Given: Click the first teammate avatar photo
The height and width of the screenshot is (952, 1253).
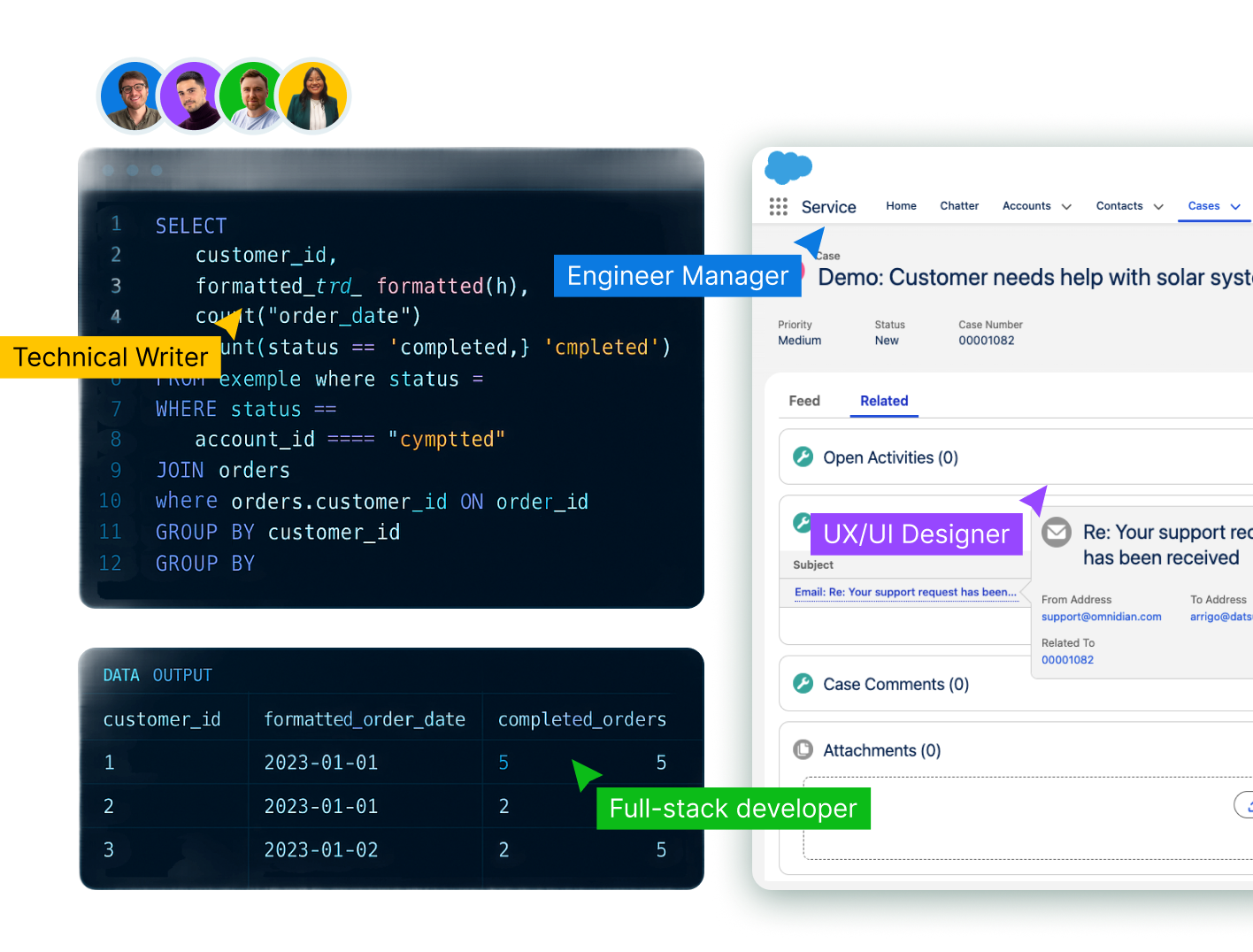Looking at the screenshot, I should (x=132, y=96).
